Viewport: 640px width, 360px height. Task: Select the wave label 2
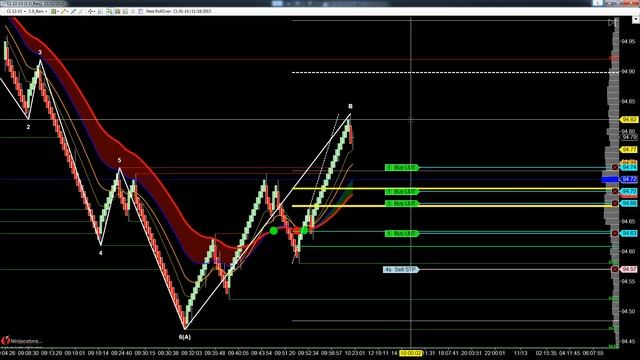click(28, 127)
